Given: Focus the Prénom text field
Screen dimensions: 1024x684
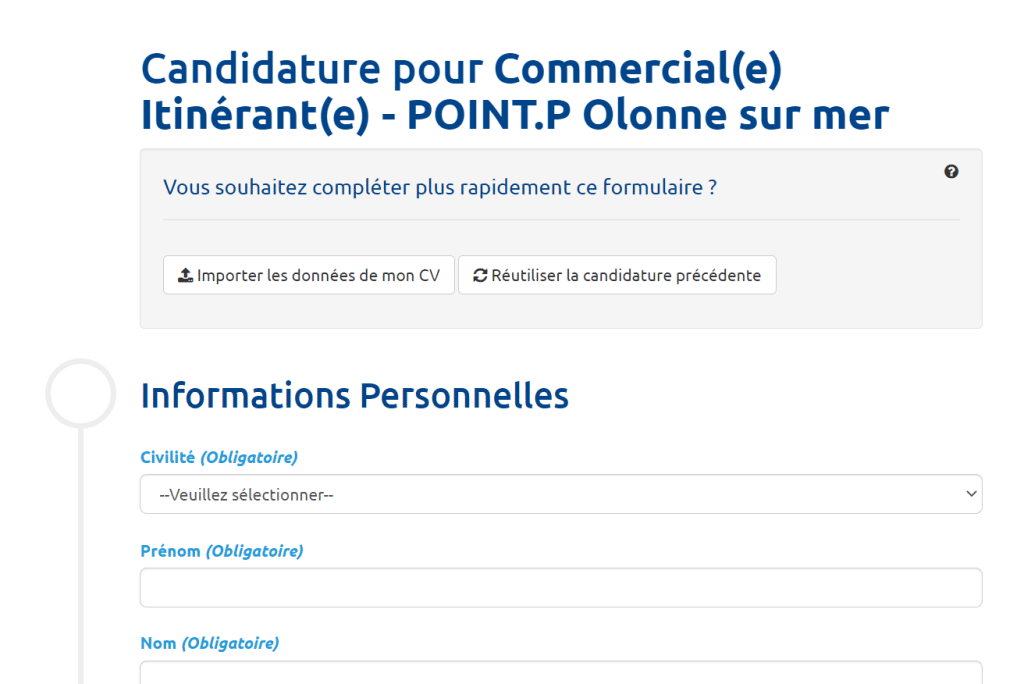Looking at the screenshot, I should pos(561,588).
